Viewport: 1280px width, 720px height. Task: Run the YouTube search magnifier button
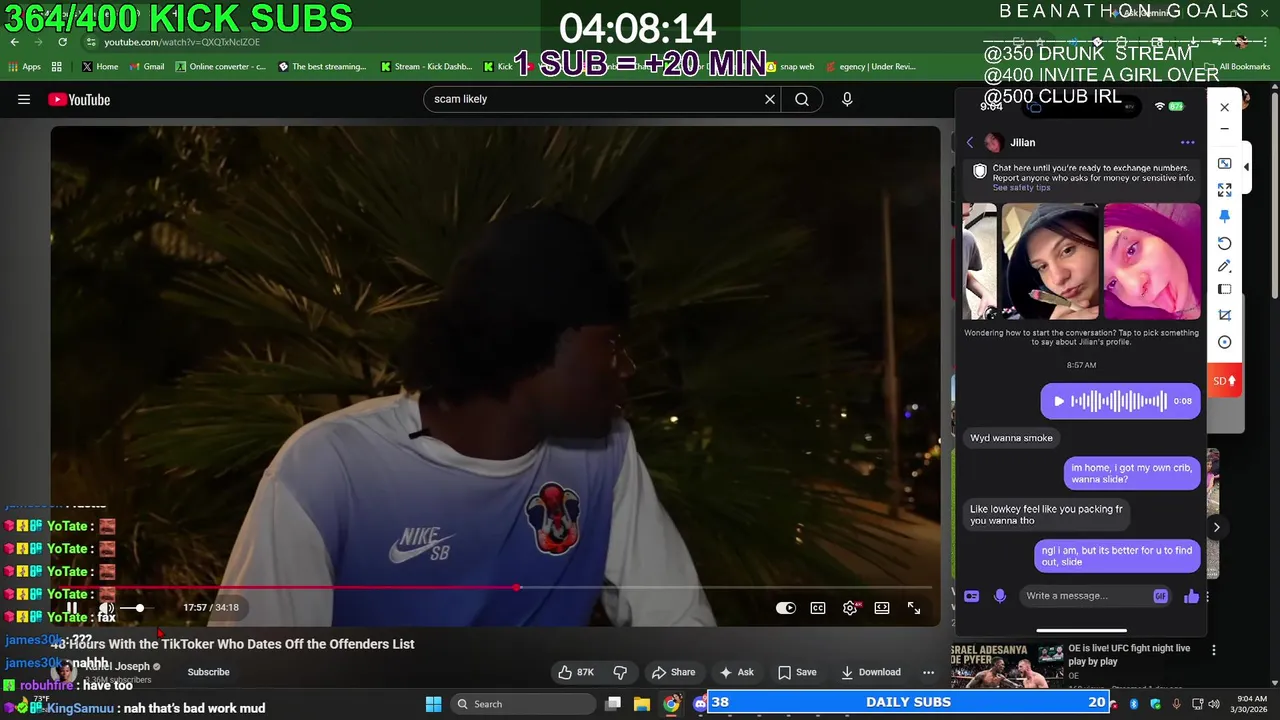point(802,99)
